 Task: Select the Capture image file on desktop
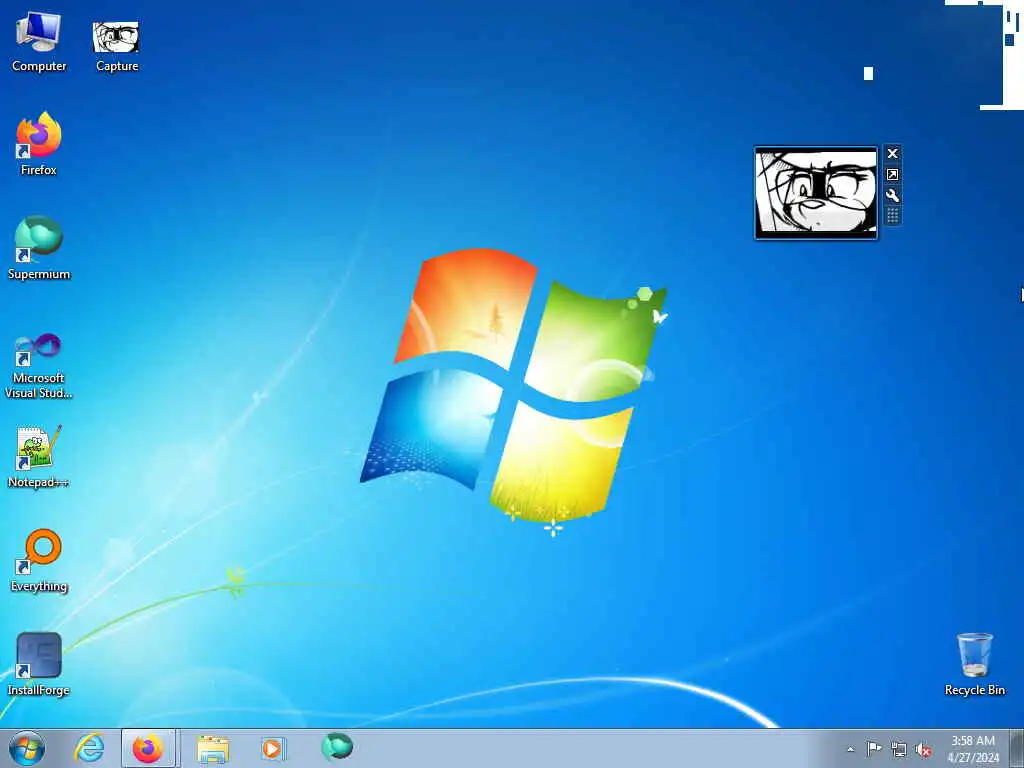click(116, 44)
